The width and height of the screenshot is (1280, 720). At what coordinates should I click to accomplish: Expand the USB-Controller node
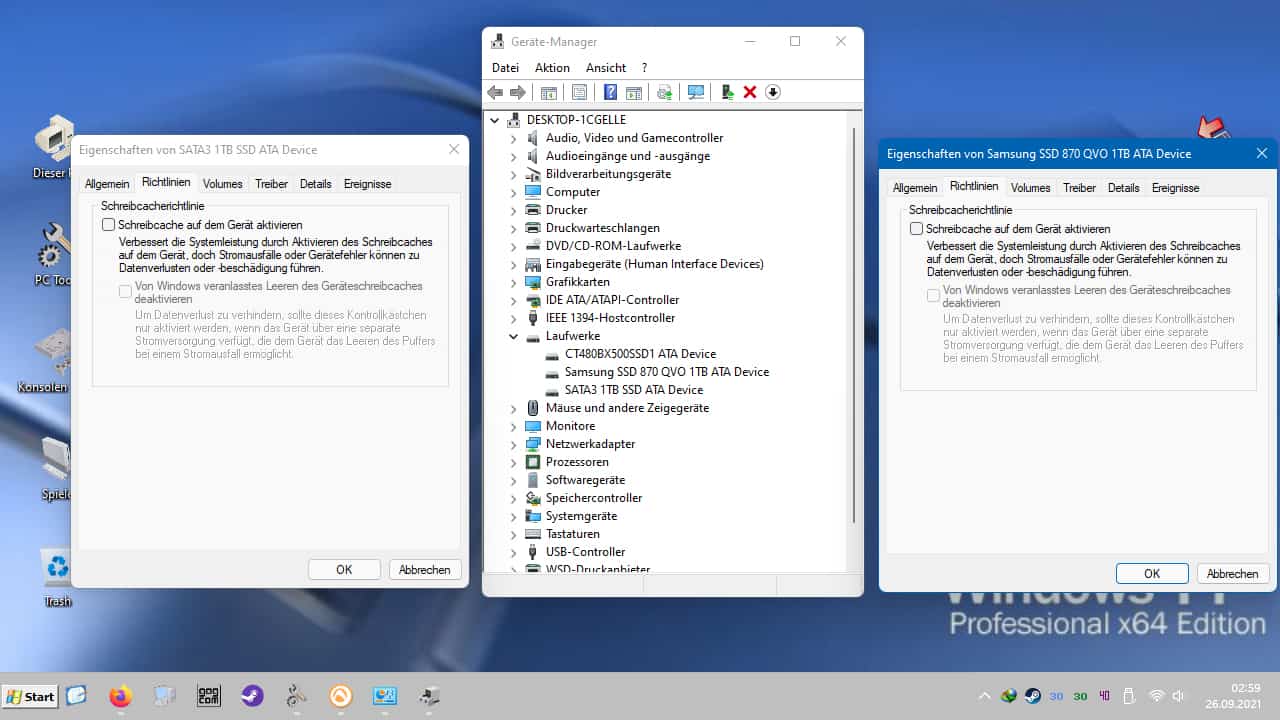coord(513,552)
